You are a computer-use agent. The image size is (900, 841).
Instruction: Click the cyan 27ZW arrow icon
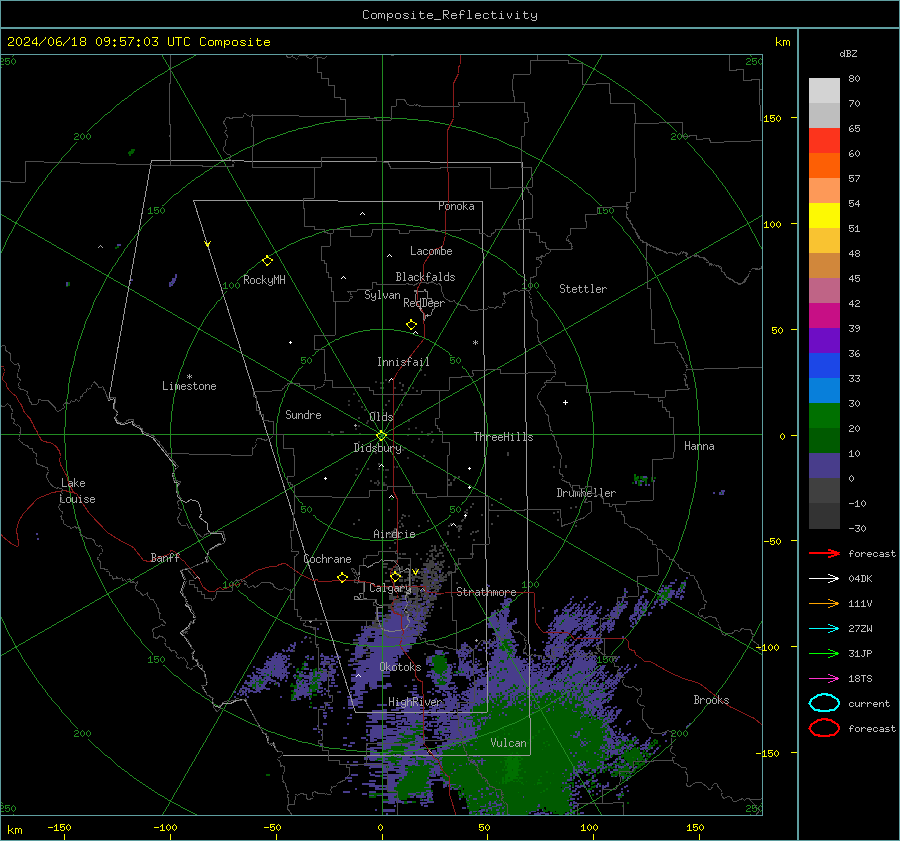coord(824,629)
